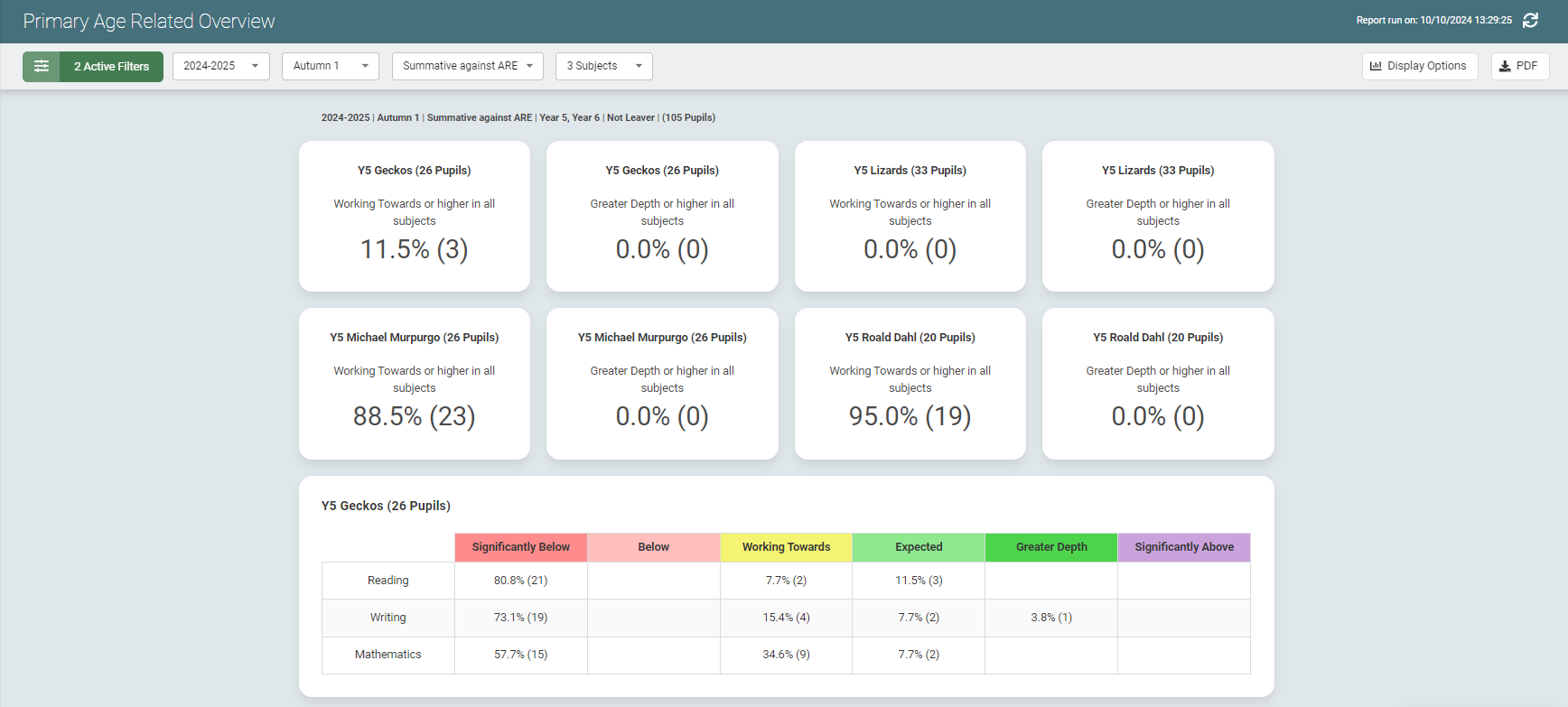
Task: Open filters using the sliders icon
Action: pyautogui.click(x=42, y=66)
